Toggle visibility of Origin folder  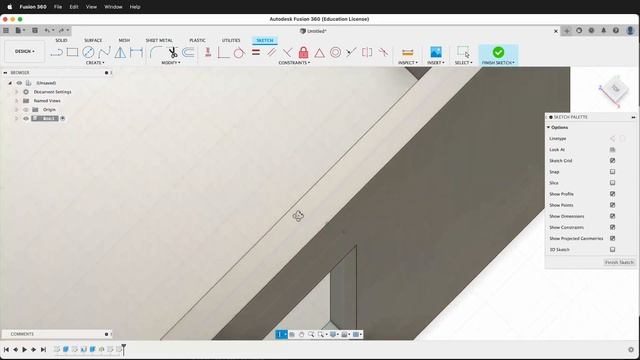tap(26, 110)
